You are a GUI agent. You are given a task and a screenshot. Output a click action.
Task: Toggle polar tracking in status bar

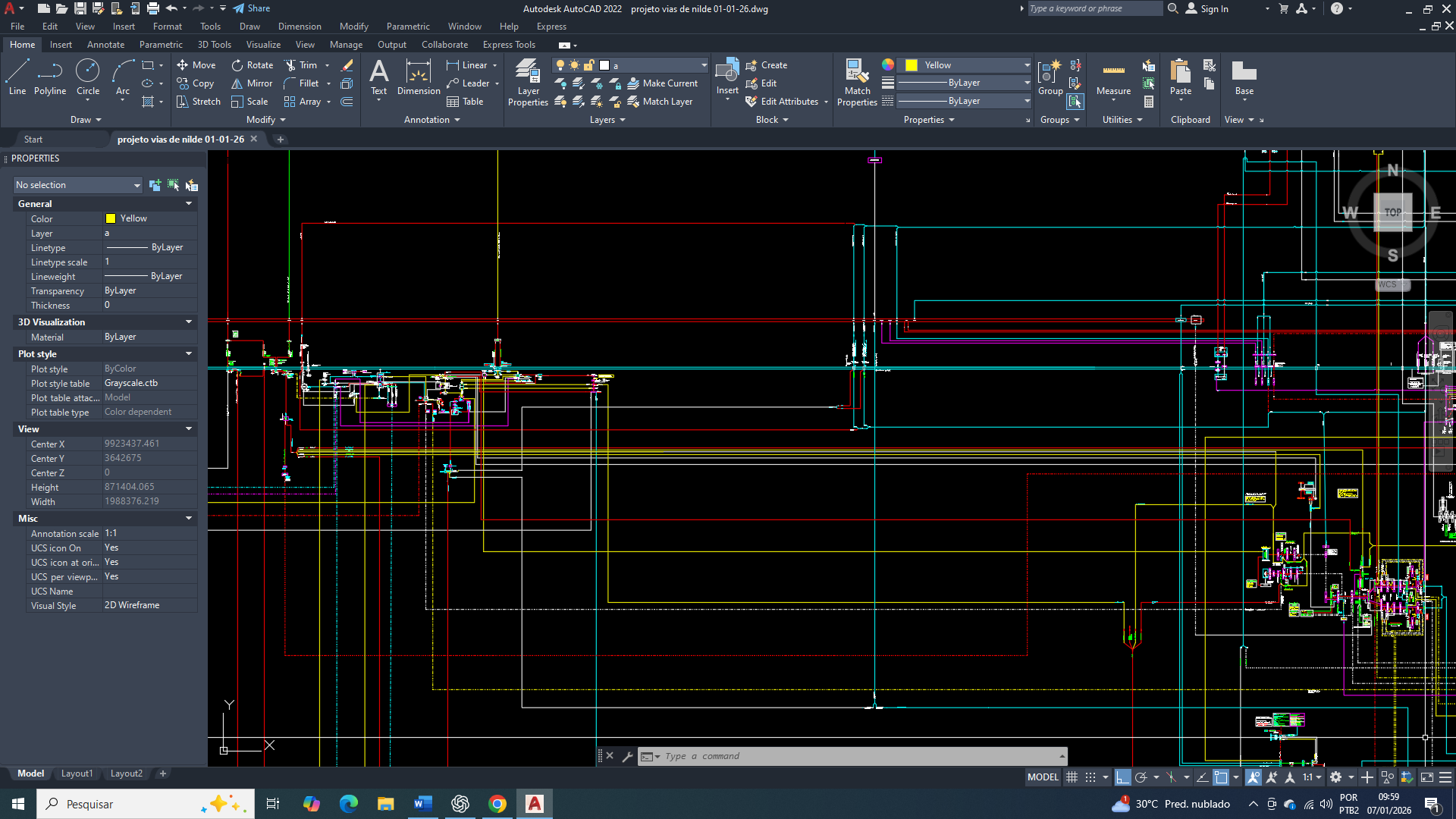tap(1141, 777)
